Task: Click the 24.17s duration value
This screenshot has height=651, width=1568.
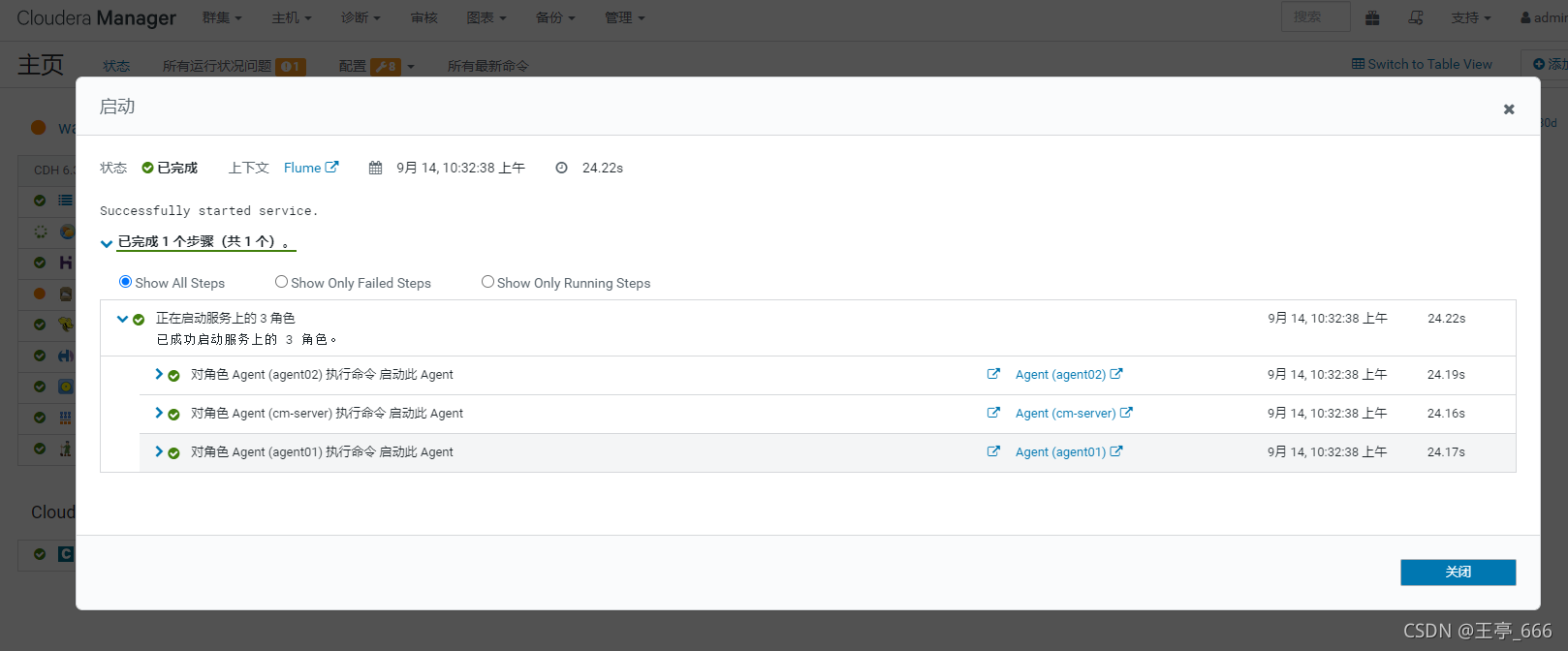Action: click(x=1446, y=451)
